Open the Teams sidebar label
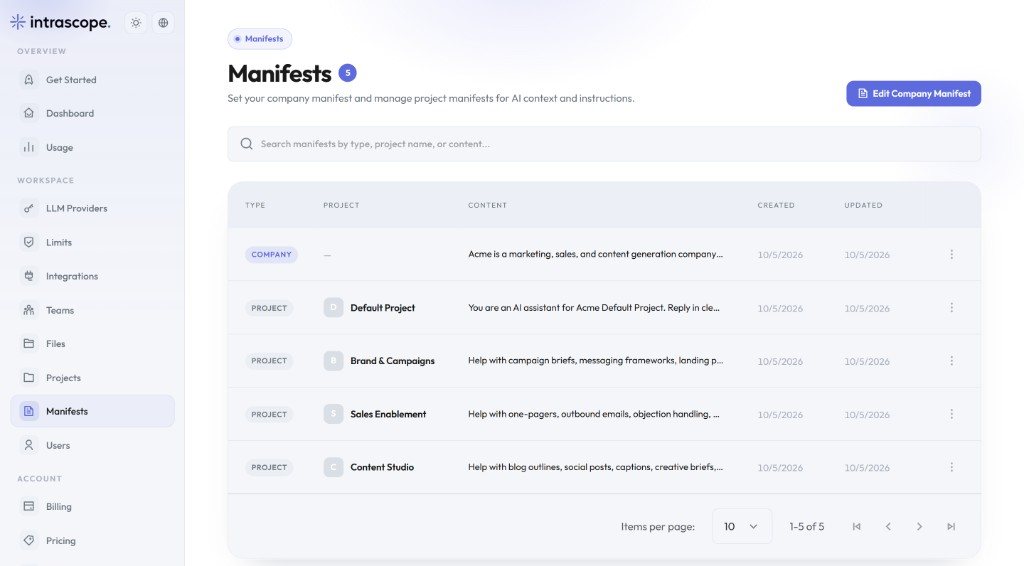The height and width of the screenshot is (566, 1024). 60,310
